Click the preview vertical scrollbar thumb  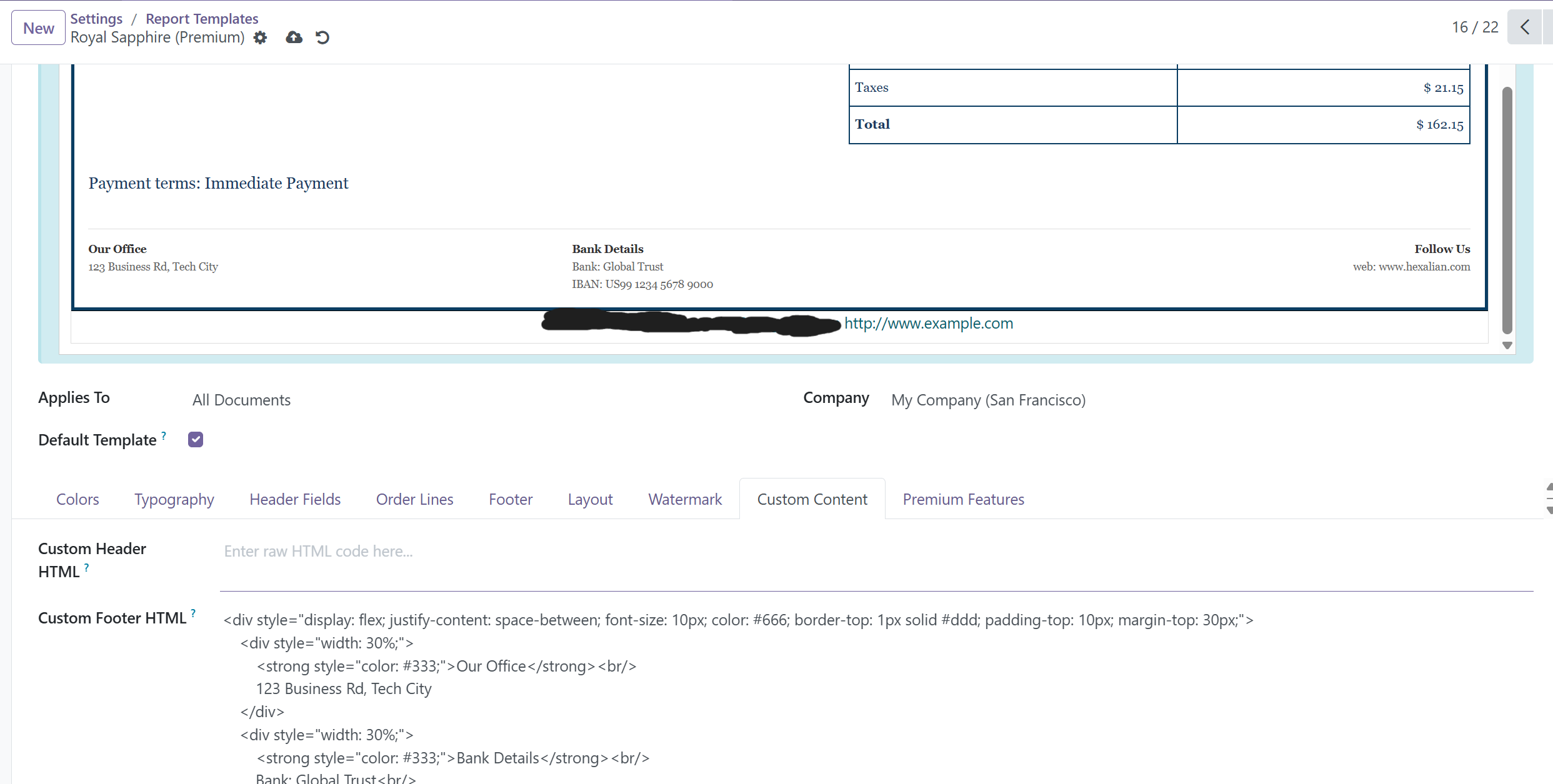pyautogui.click(x=1507, y=211)
